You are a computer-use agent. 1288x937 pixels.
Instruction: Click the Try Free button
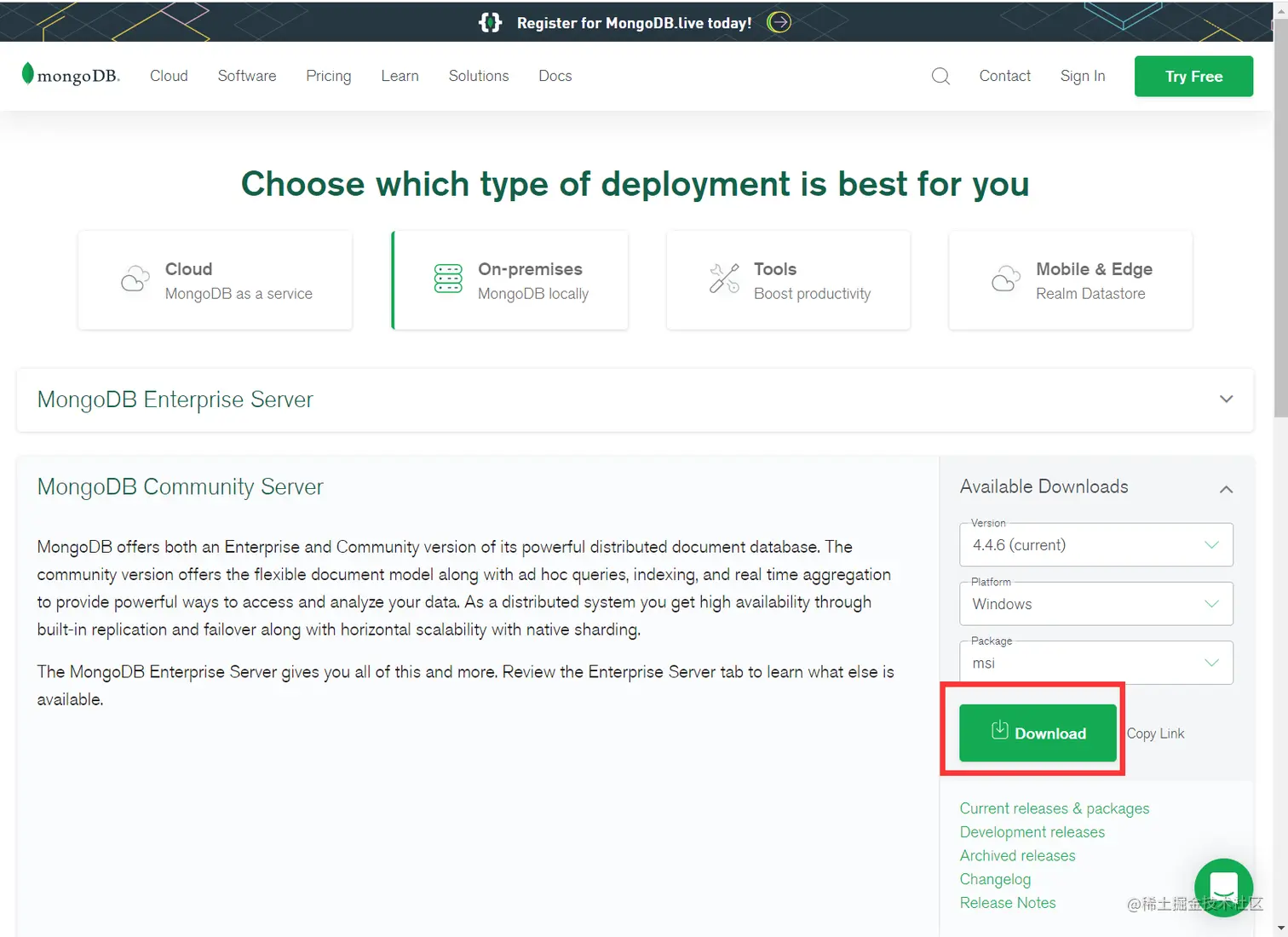tap(1193, 77)
